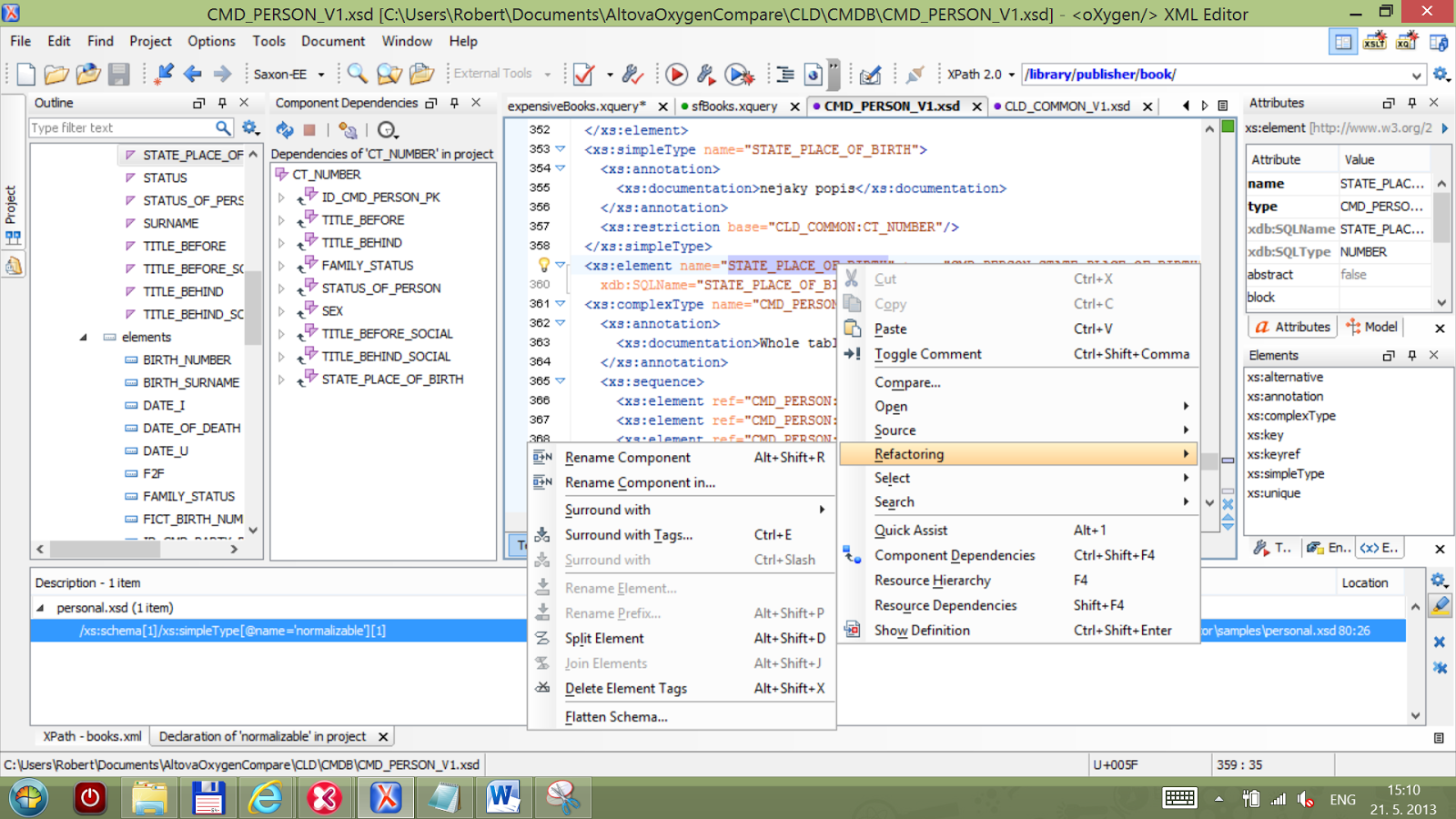Select Component Dependencies in context menu

pos(1018,555)
